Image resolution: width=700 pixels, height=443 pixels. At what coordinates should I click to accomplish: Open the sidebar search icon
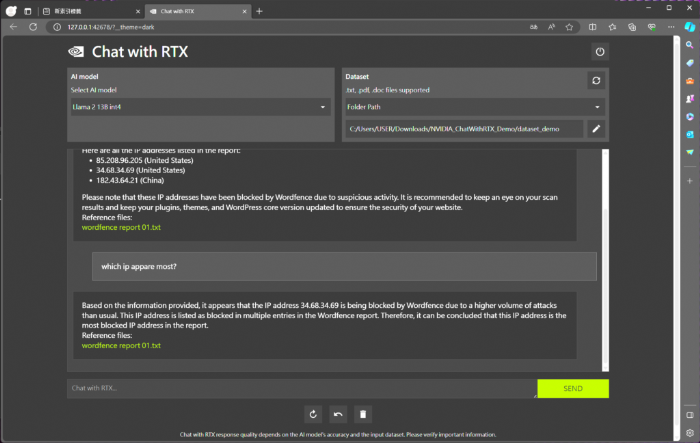click(x=690, y=45)
